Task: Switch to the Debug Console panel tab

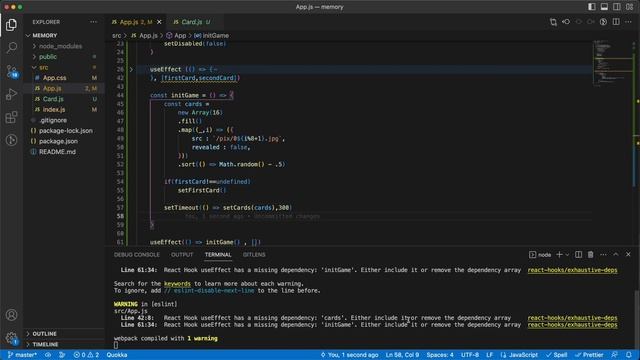Action: 137,255
